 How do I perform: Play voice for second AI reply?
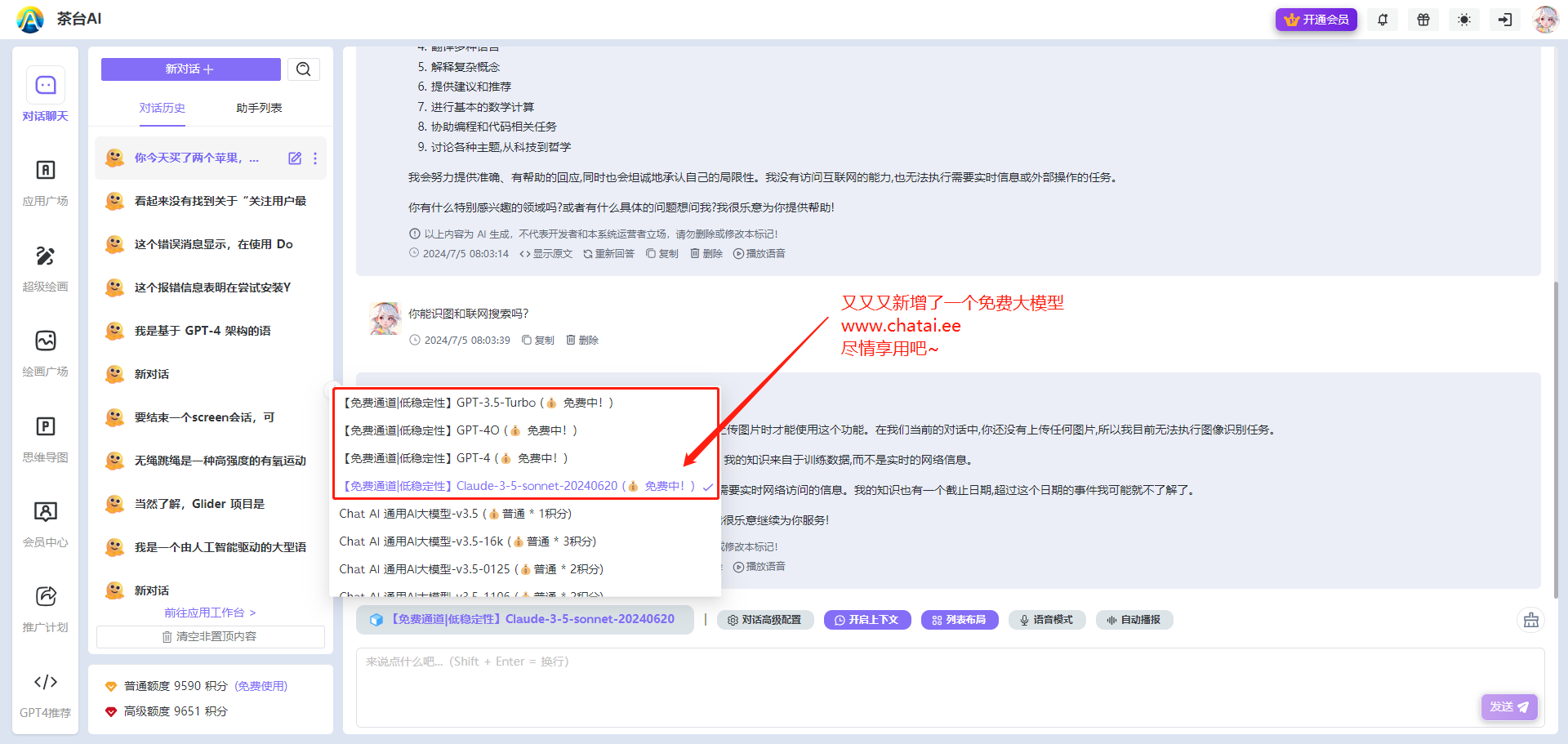pyautogui.click(x=759, y=567)
